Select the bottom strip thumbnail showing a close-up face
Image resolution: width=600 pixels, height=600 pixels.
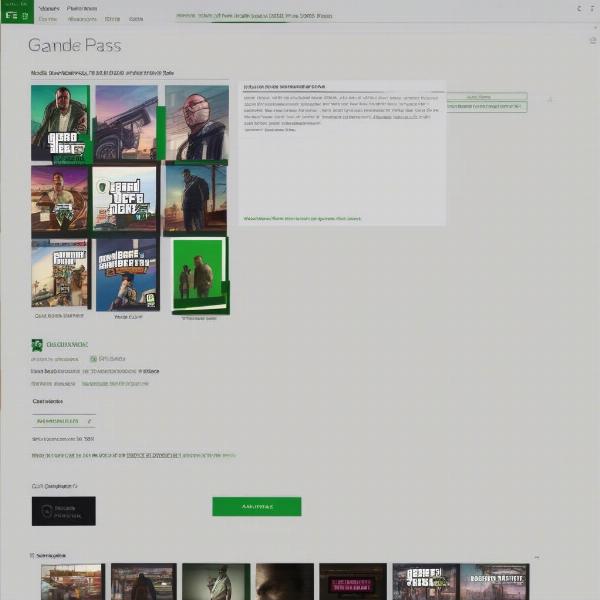click(x=285, y=582)
